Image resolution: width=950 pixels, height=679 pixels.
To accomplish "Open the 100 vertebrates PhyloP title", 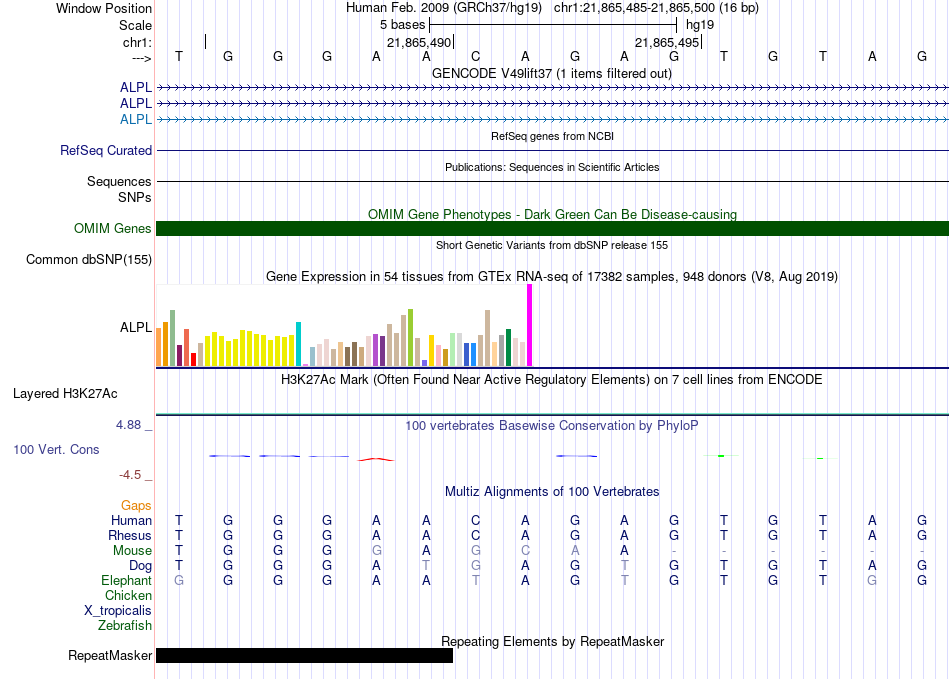I will coord(552,426).
